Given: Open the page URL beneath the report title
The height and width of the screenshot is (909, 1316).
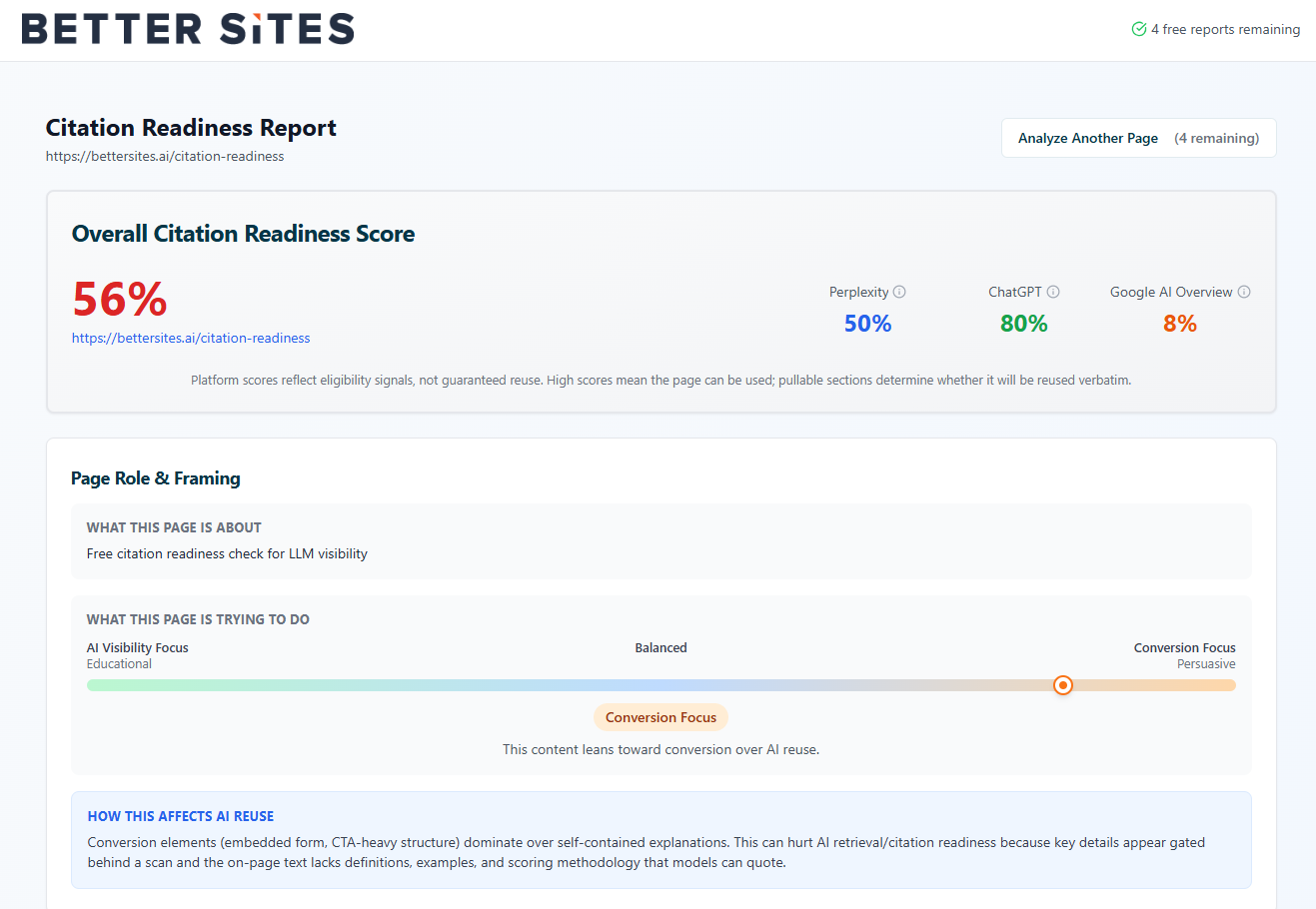Looking at the screenshot, I should point(164,156).
